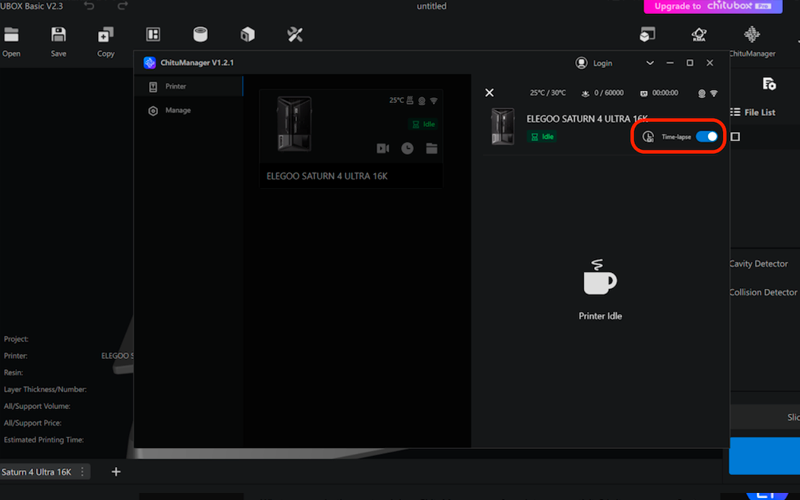Viewport: 800px width, 500px height.
Task: Expand the ChituManager title bar dropdown chevron
Action: tap(650, 63)
